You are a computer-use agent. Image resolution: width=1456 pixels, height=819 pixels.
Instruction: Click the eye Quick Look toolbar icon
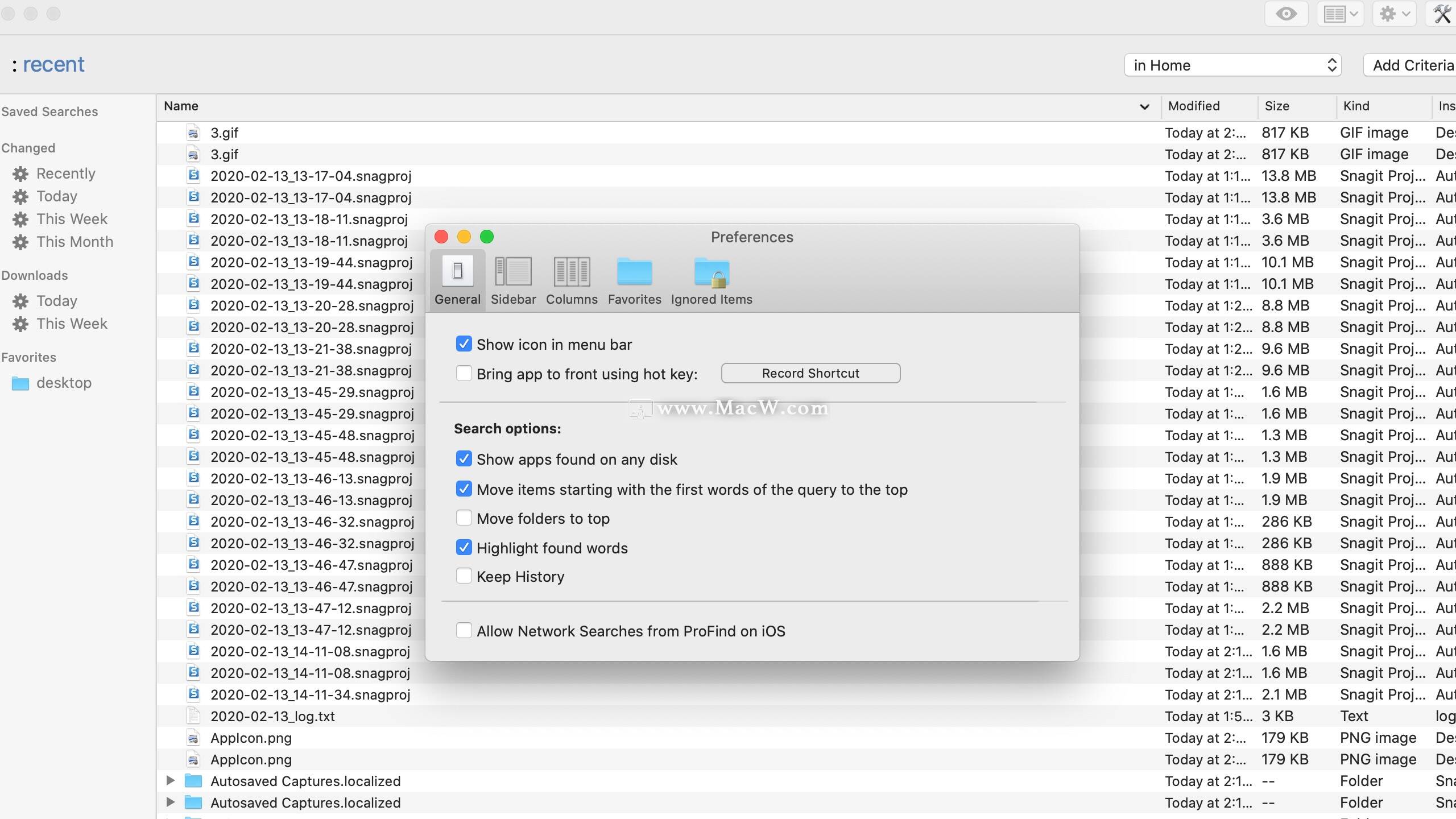(x=1286, y=14)
